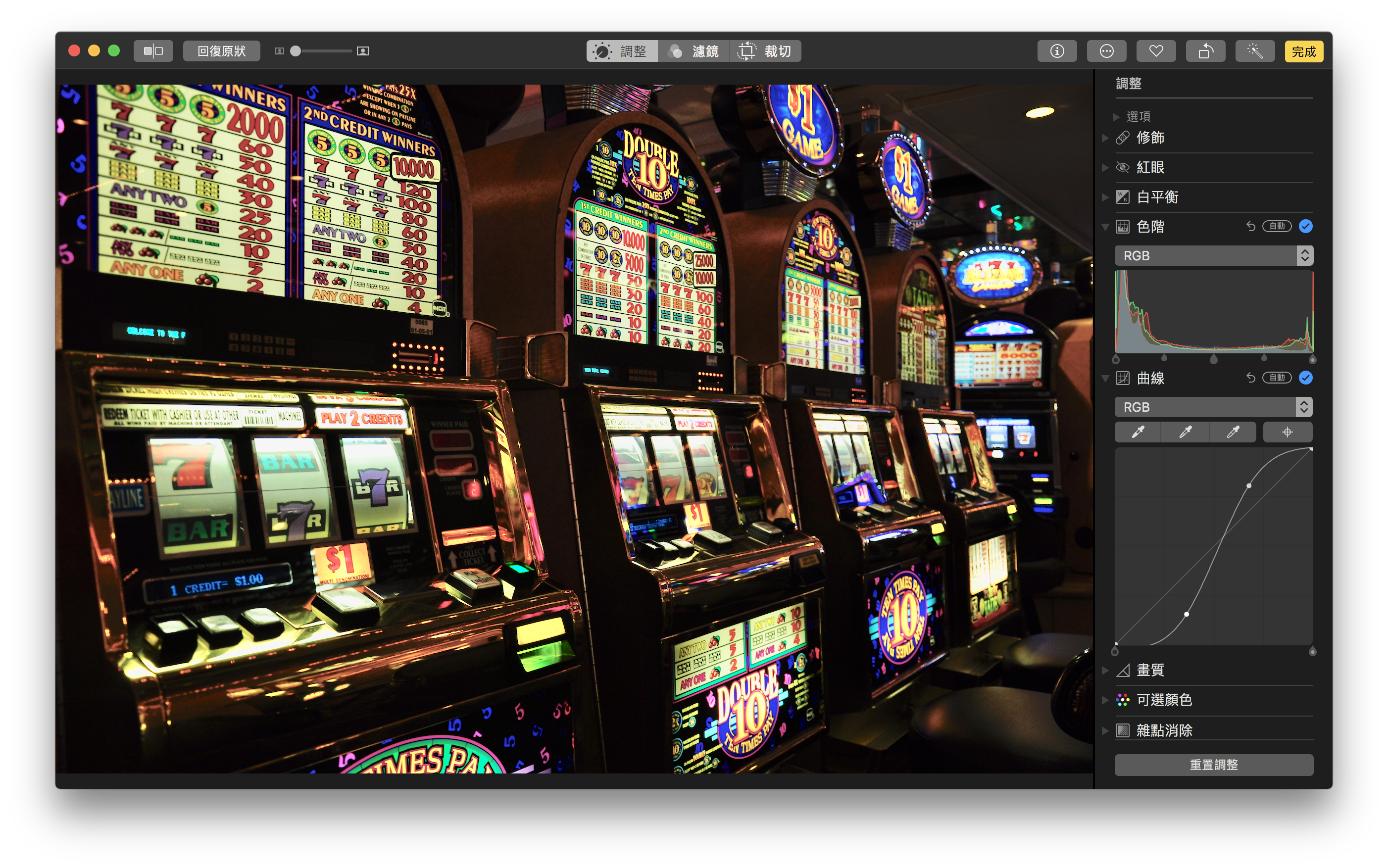
Task: Click the levels midtone handle
Action: [x=1213, y=359]
